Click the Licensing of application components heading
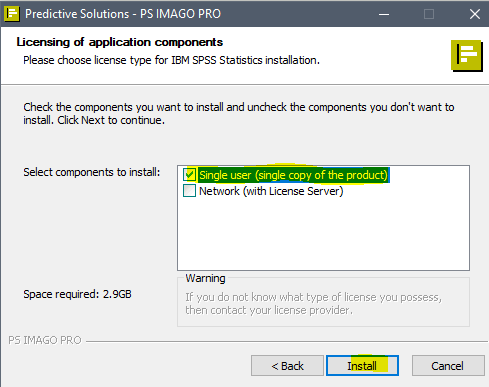Viewport: 489px width, 387px height. tap(120, 42)
